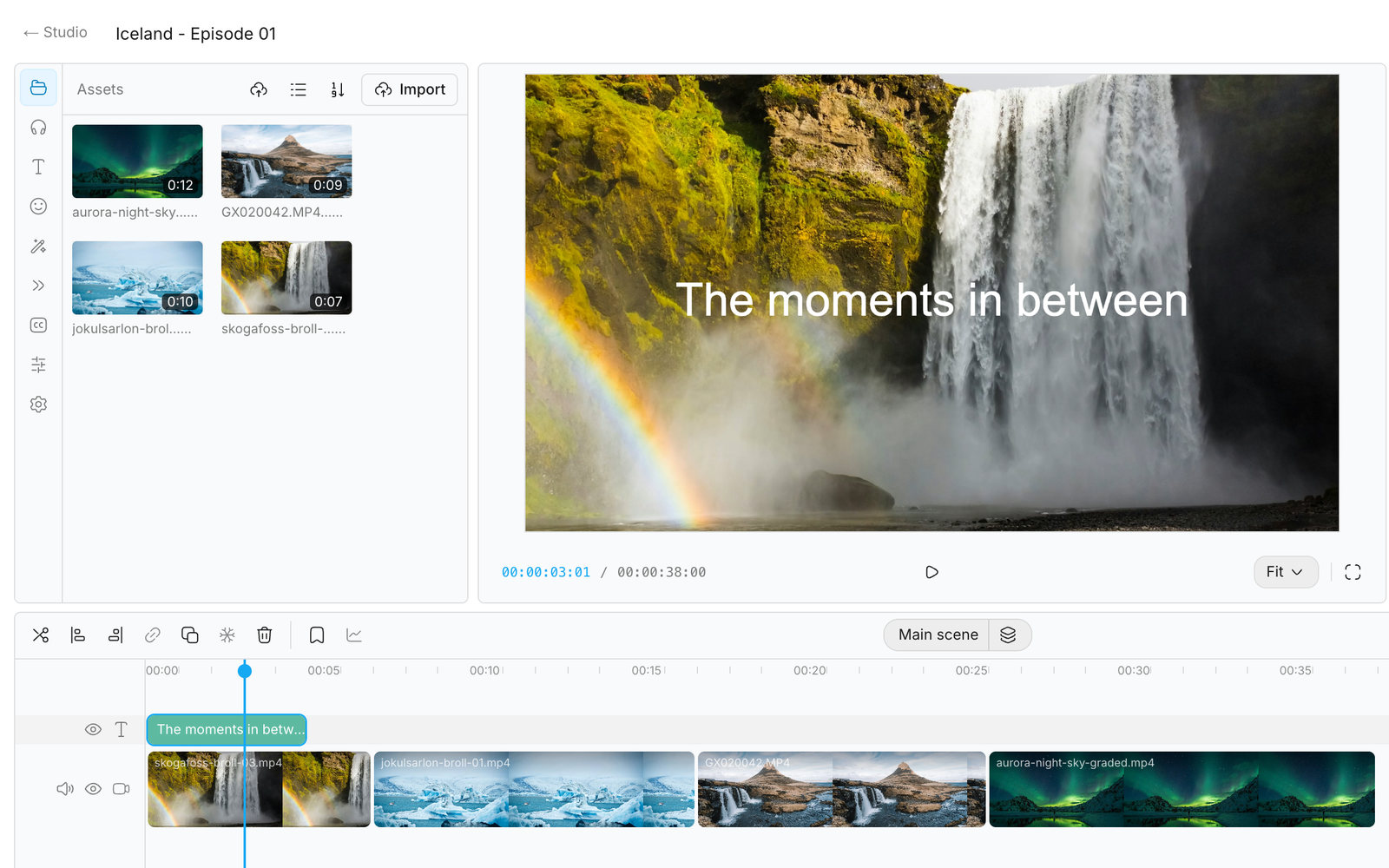Image resolution: width=1389 pixels, height=868 pixels.
Task: Toggle the video track camera icon
Action: point(122,789)
